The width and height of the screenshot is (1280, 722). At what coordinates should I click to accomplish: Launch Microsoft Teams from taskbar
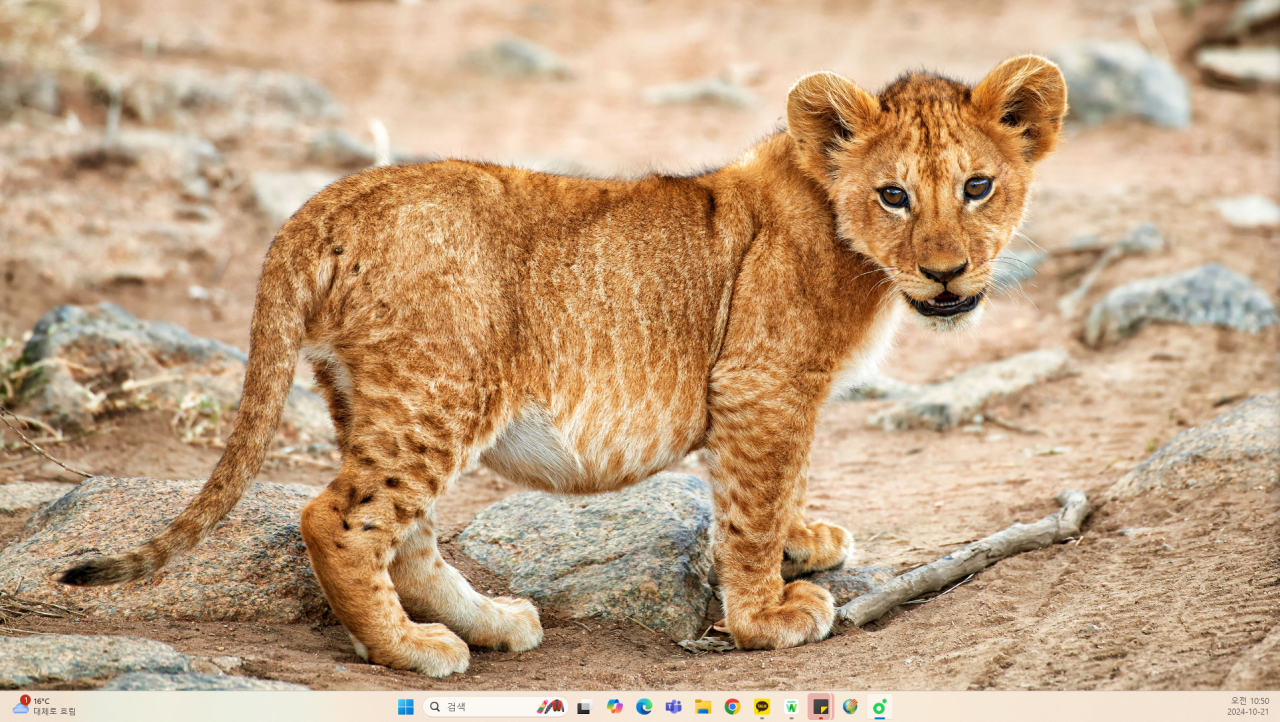[x=673, y=707]
